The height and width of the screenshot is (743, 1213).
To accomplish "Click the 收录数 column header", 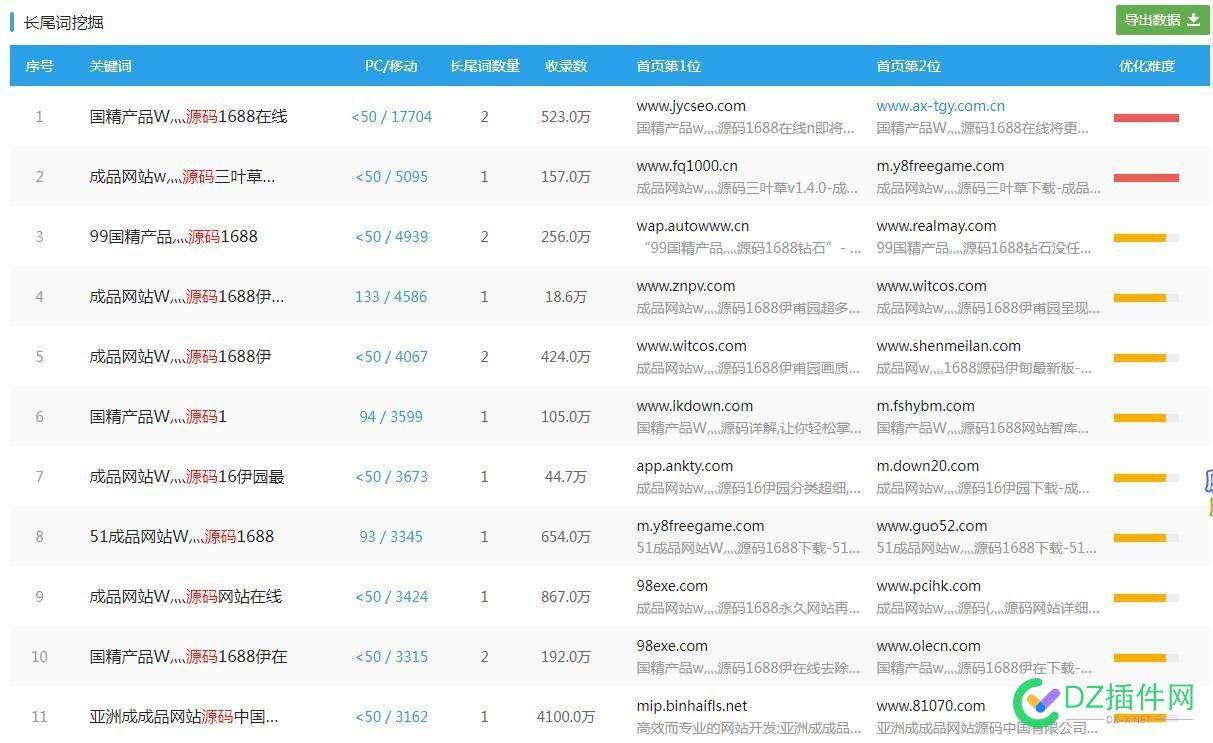I will (x=566, y=66).
